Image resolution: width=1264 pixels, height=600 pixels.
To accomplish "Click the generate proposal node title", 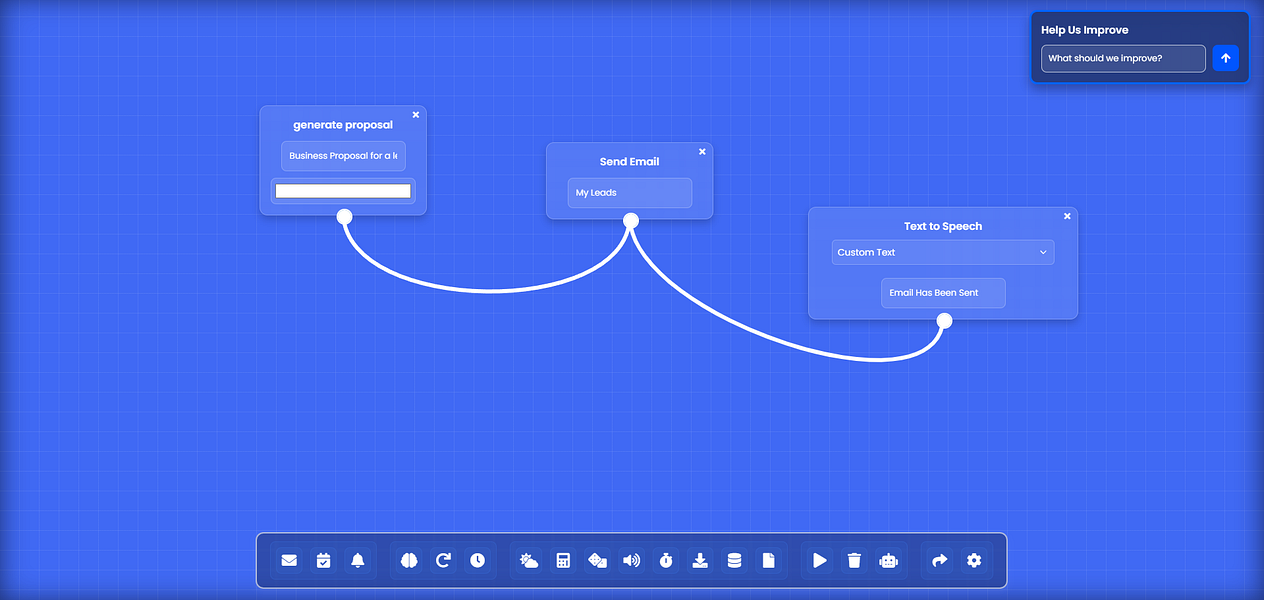I will (x=343, y=125).
